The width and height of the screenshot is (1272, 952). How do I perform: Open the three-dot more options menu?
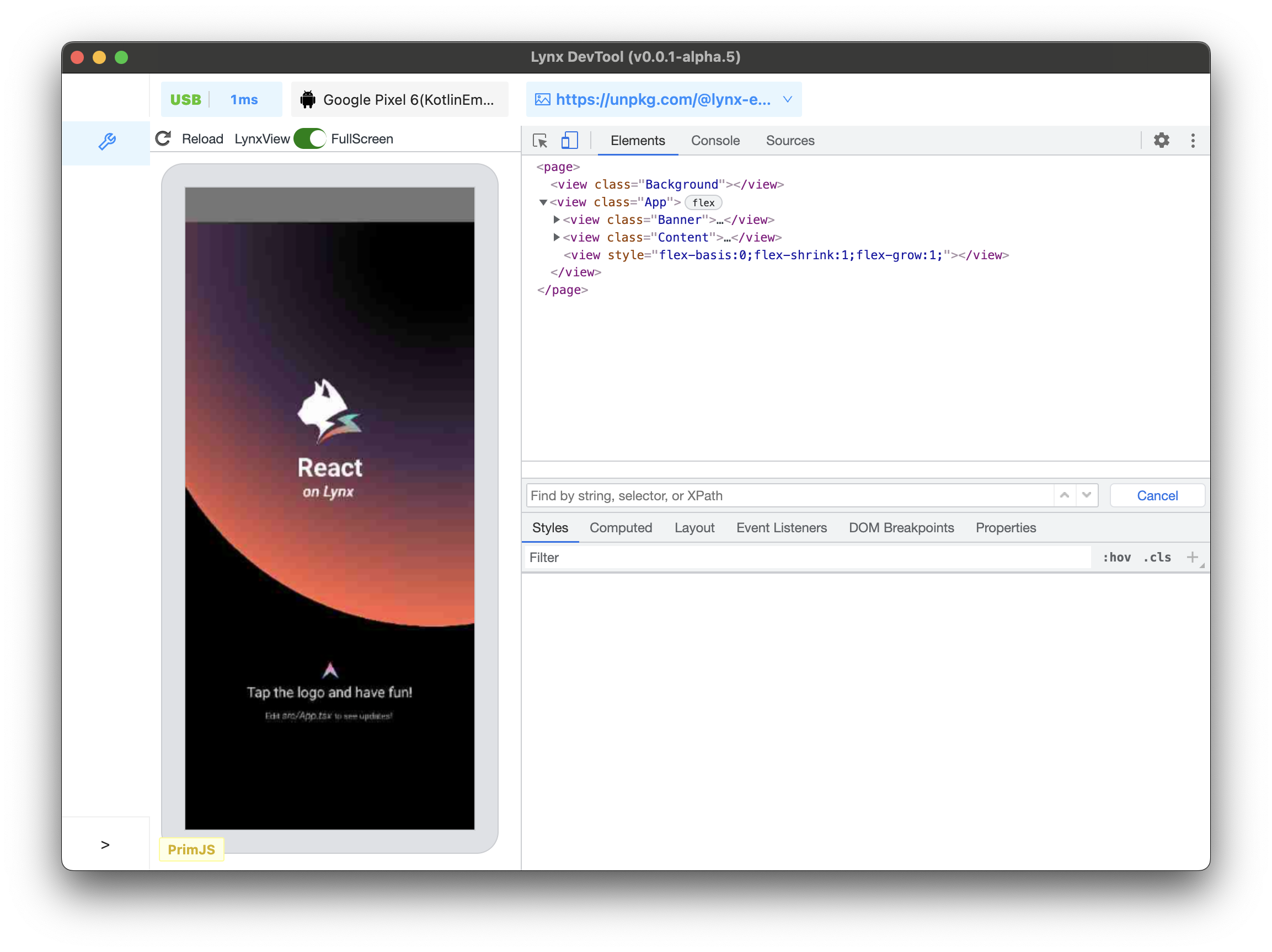1193,140
